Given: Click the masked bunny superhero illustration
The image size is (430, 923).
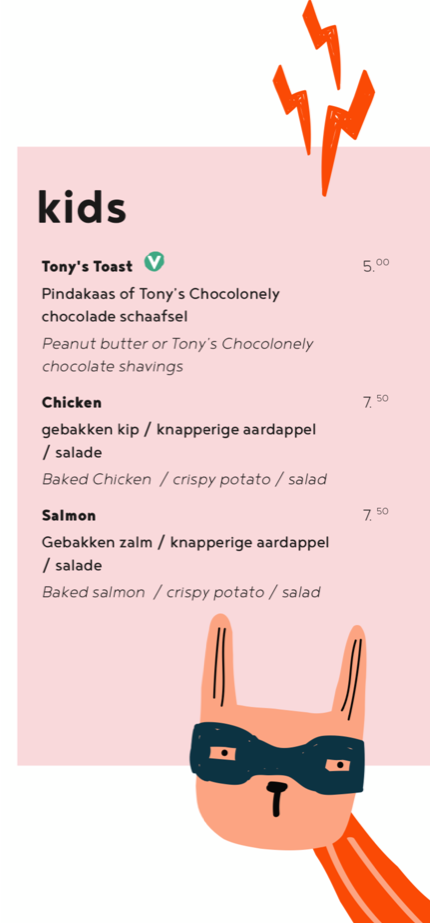Looking at the screenshot, I should coord(306,765).
